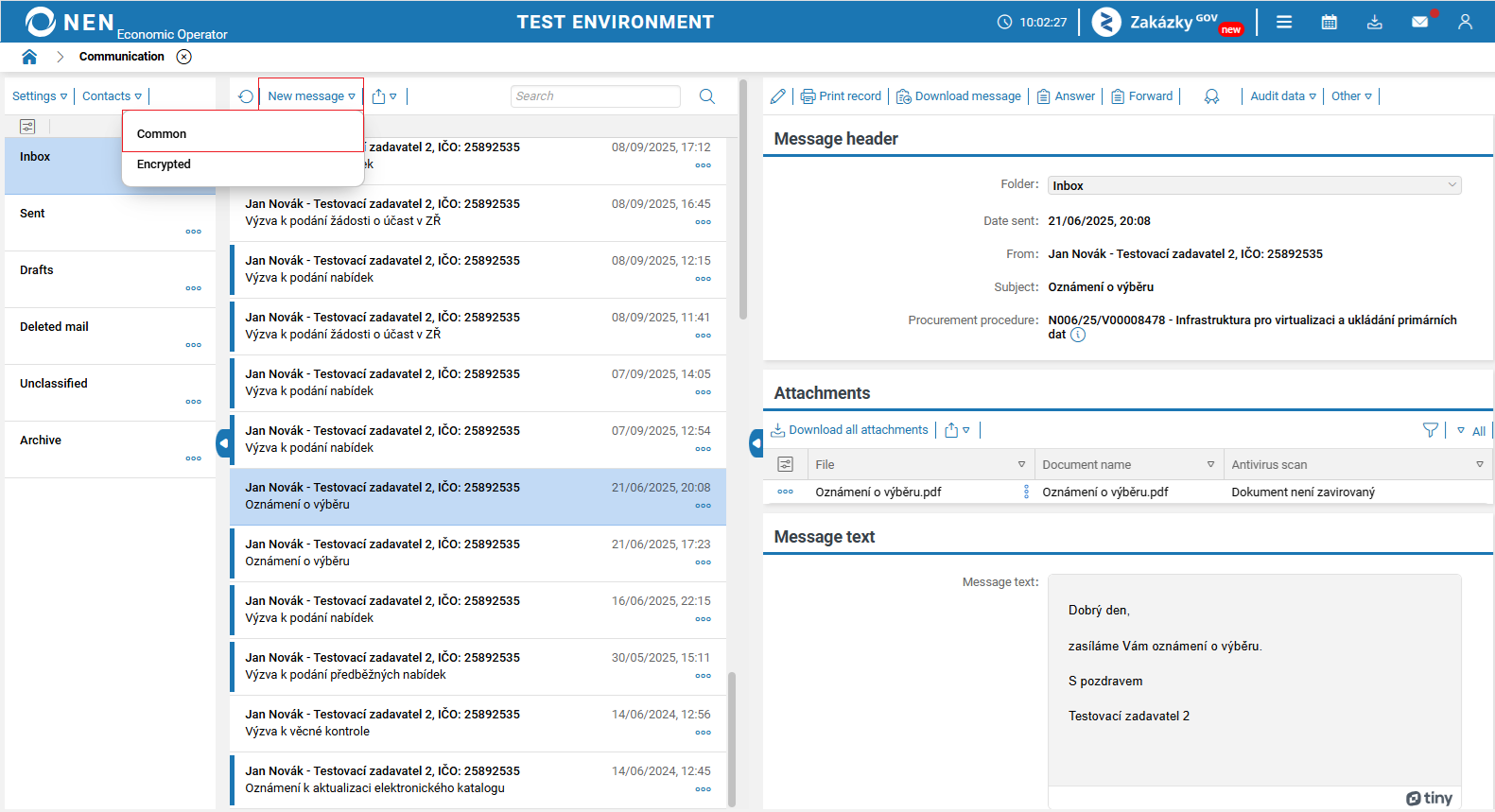The width and height of the screenshot is (1495, 812).
Task: Download all attachments
Action: pos(849,430)
